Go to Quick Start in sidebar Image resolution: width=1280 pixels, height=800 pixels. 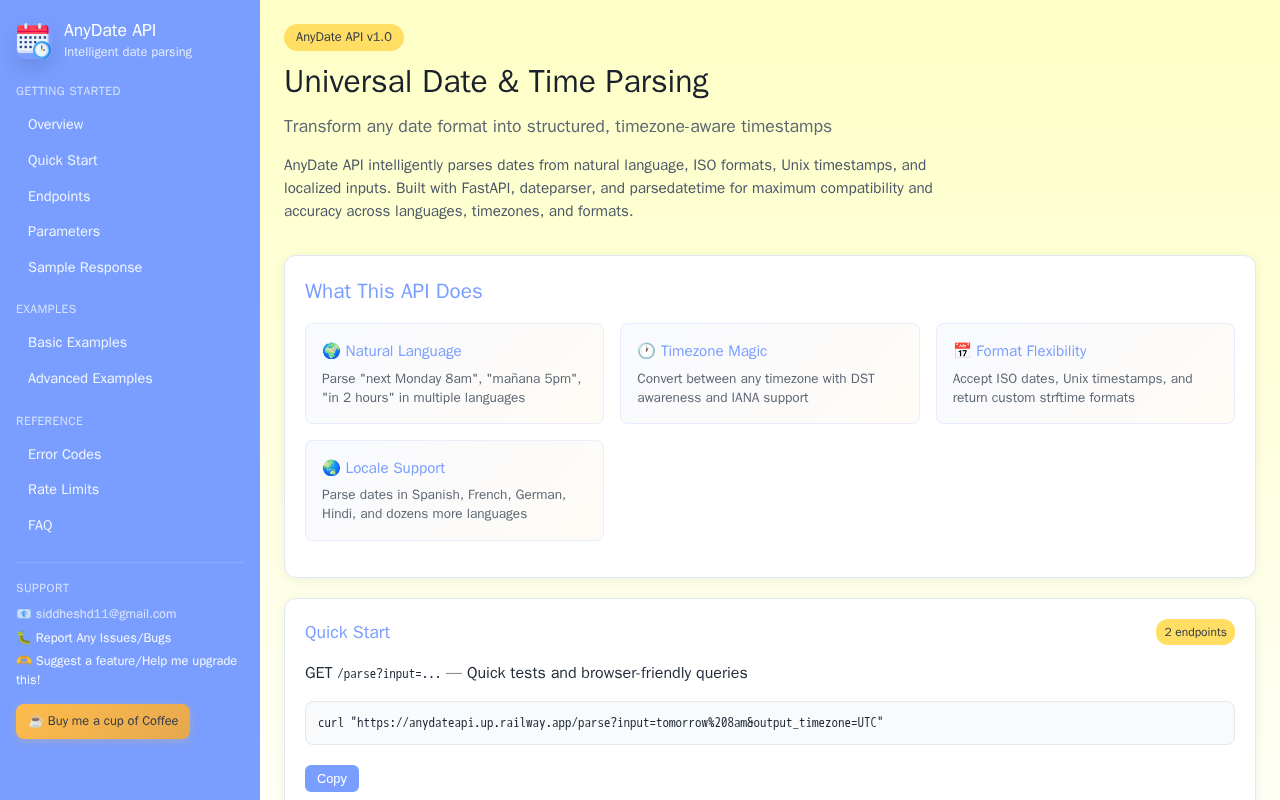(63, 161)
